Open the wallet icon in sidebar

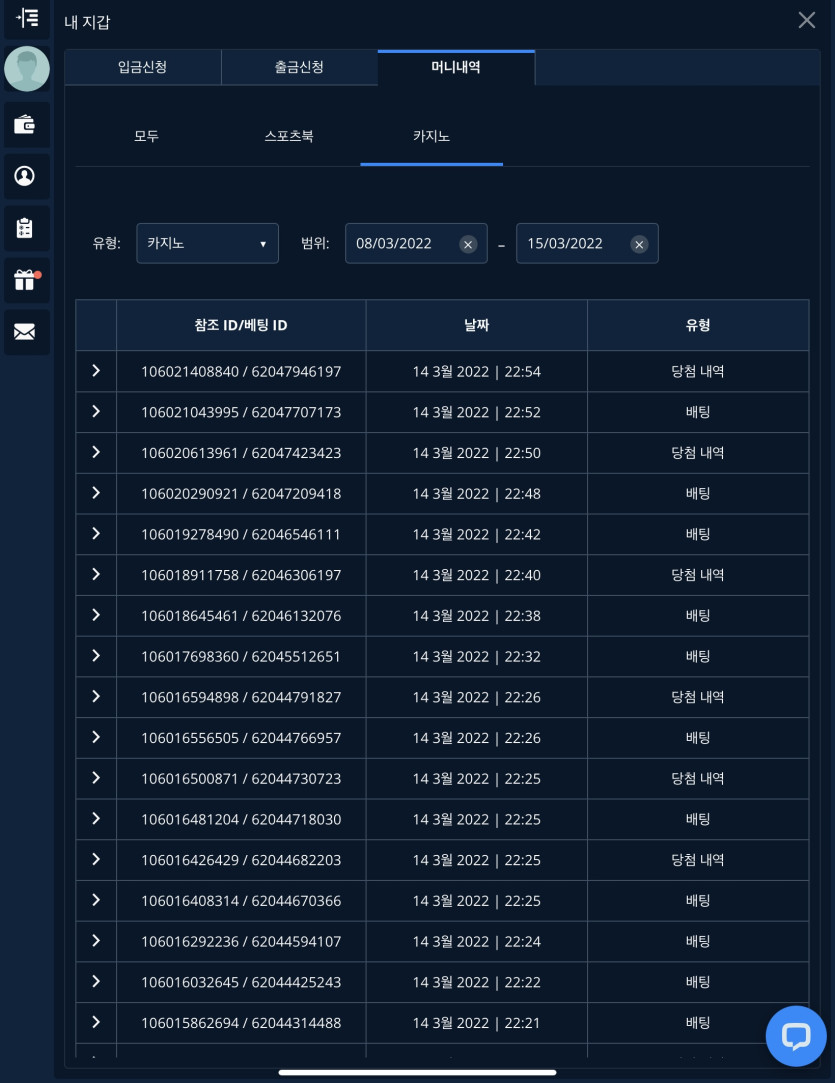coord(25,124)
